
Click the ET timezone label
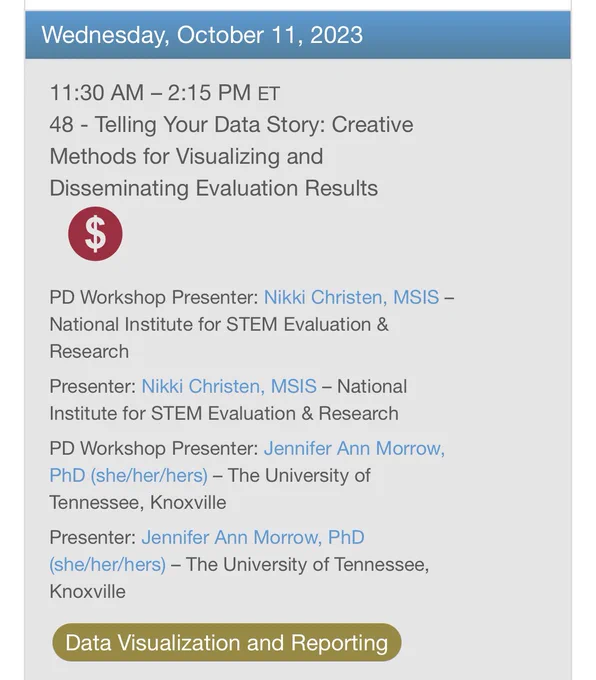(x=269, y=94)
